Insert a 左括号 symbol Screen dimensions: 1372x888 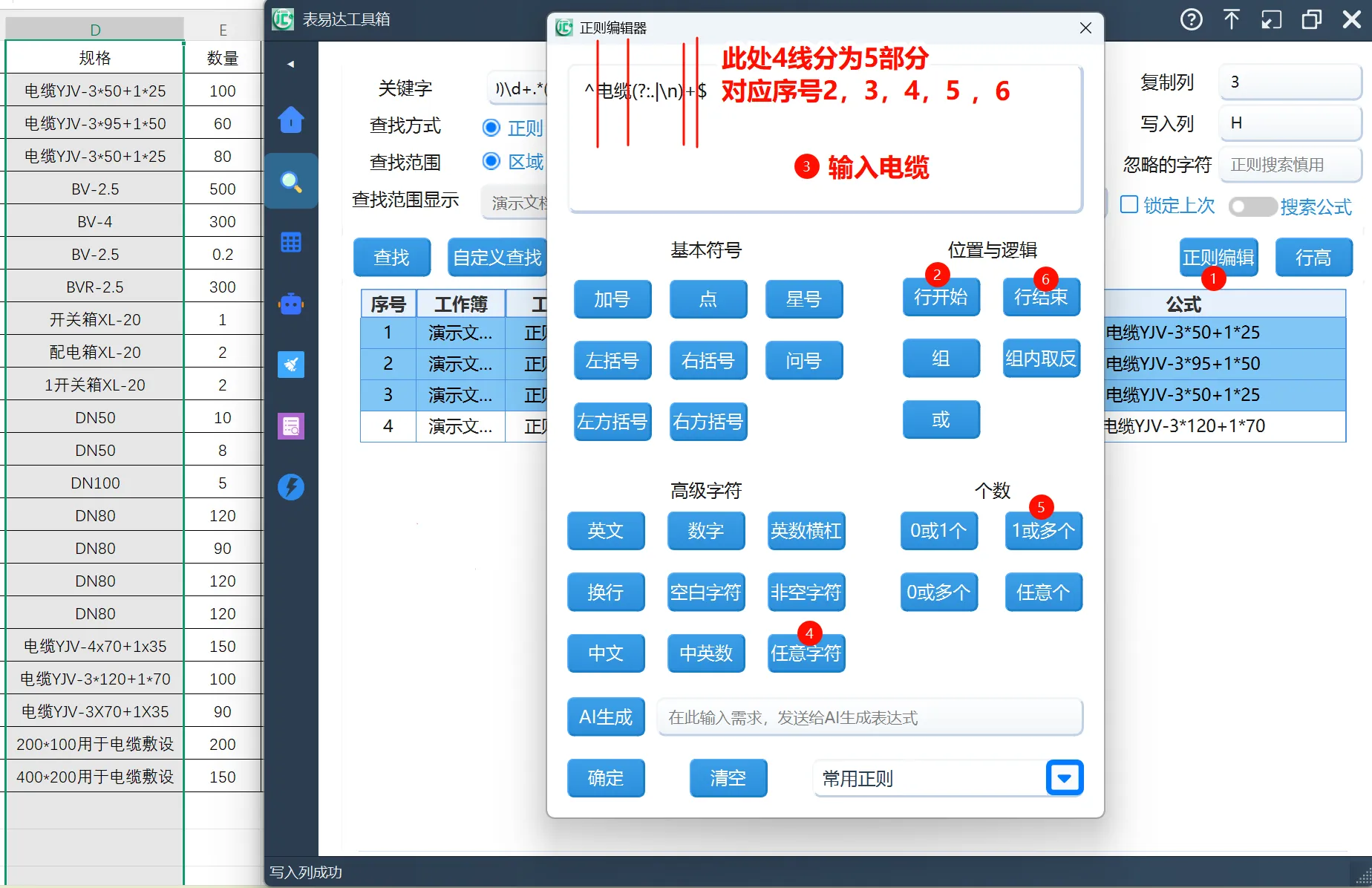612,360
